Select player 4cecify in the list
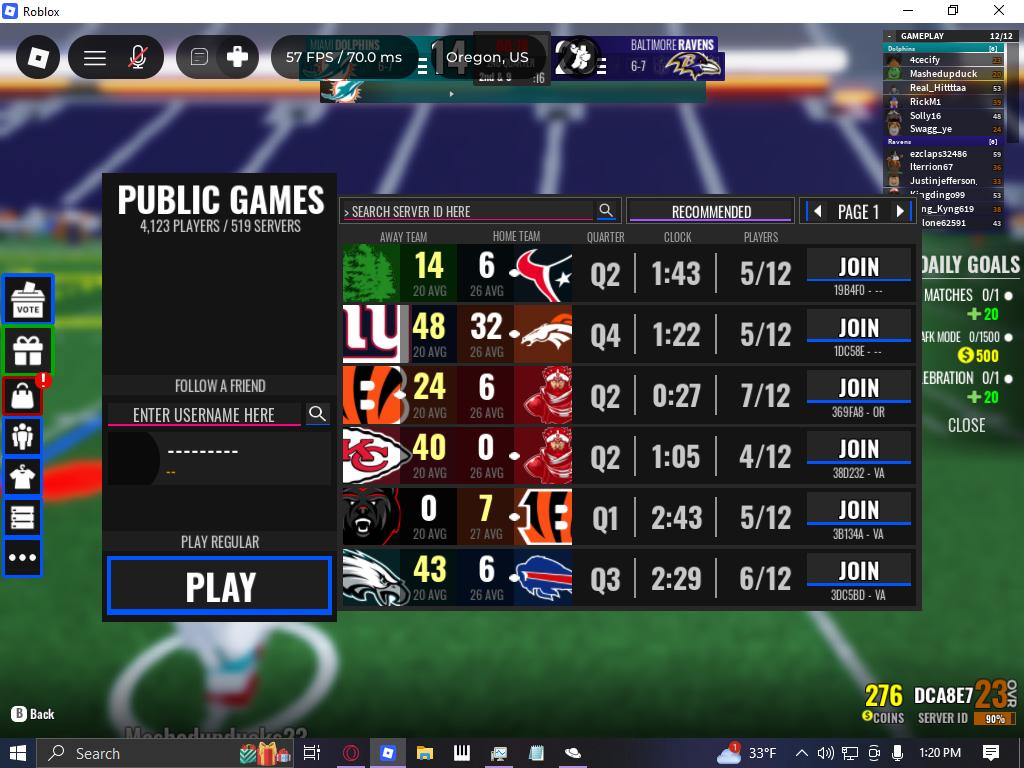The image size is (1024, 768). [944, 59]
